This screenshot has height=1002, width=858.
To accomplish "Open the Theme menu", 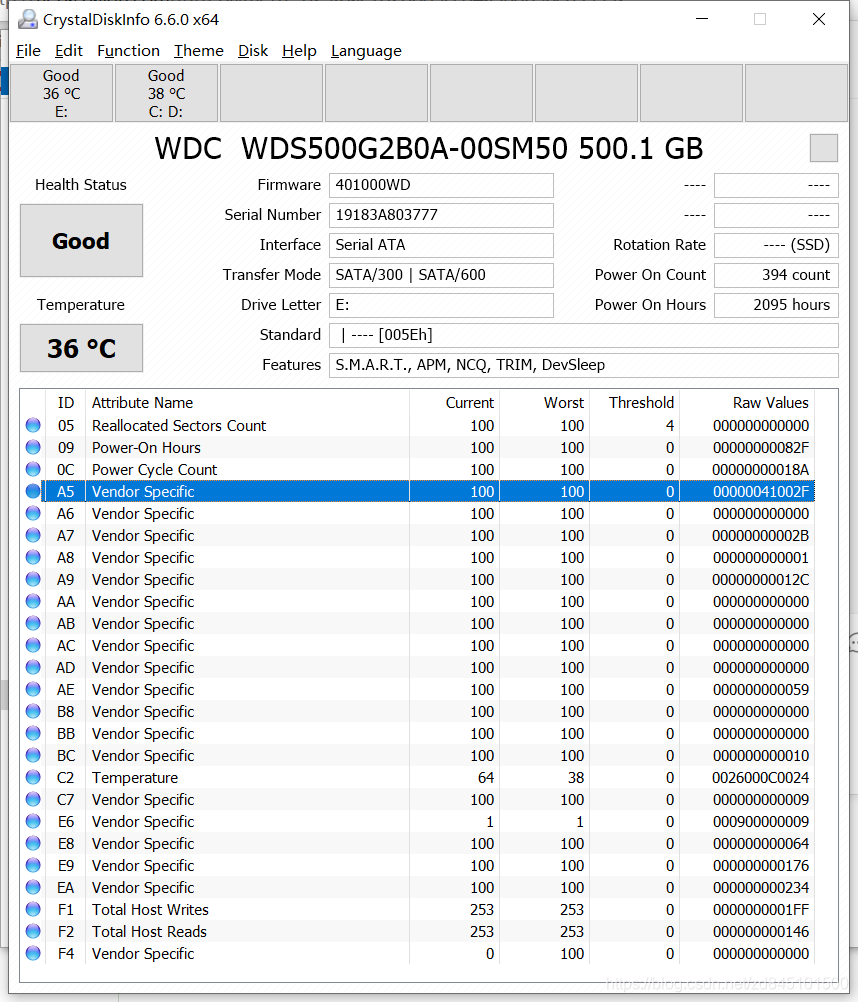I will click(199, 50).
